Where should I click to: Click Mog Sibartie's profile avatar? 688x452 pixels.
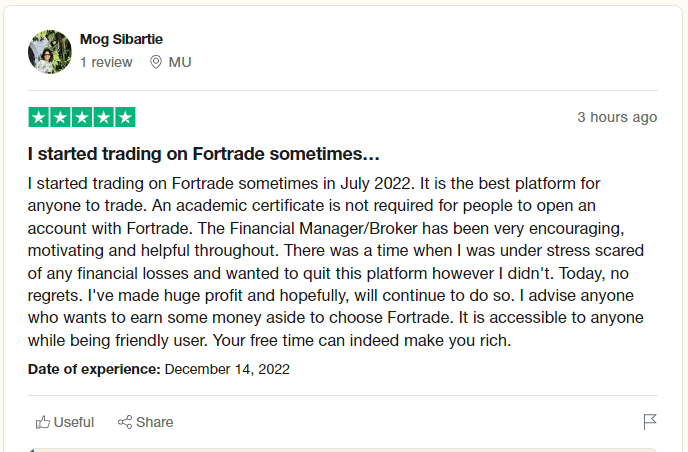tap(50, 51)
